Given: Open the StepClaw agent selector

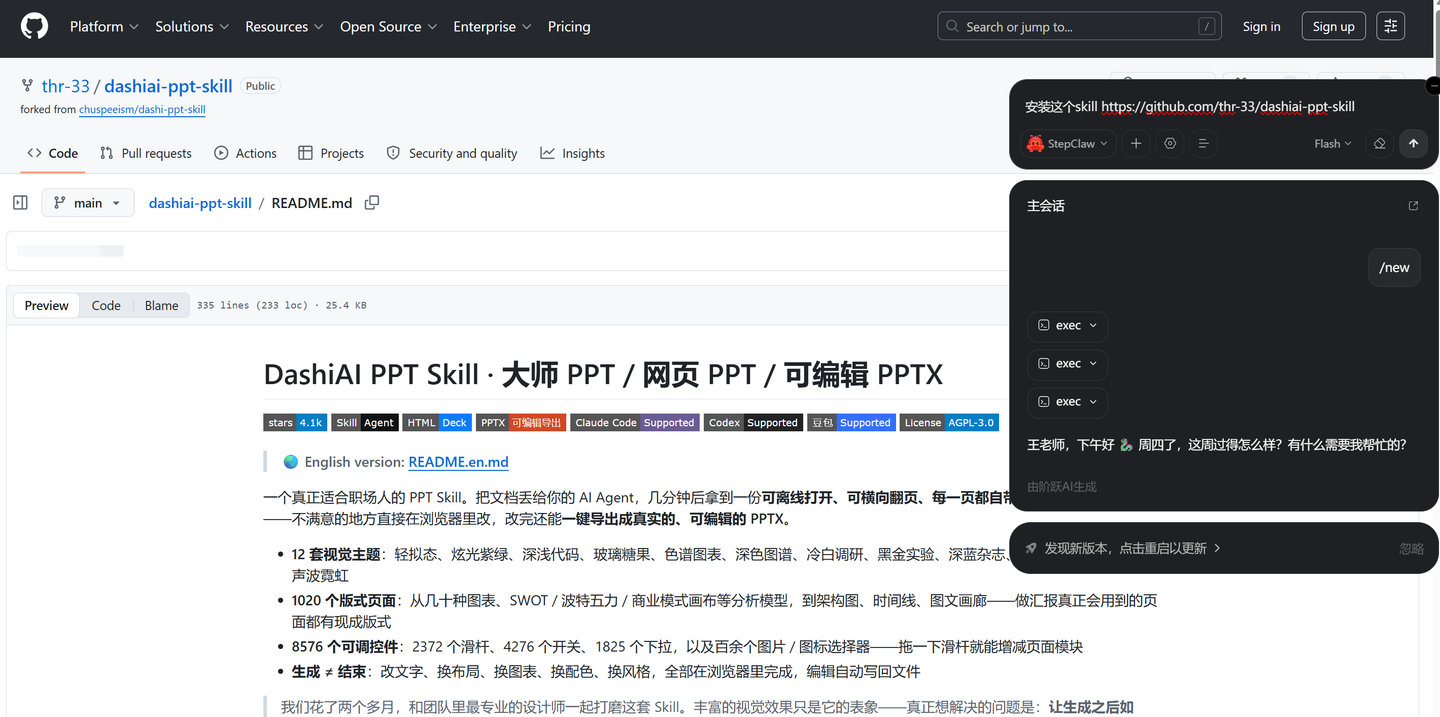Looking at the screenshot, I should click(x=1068, y=144).
